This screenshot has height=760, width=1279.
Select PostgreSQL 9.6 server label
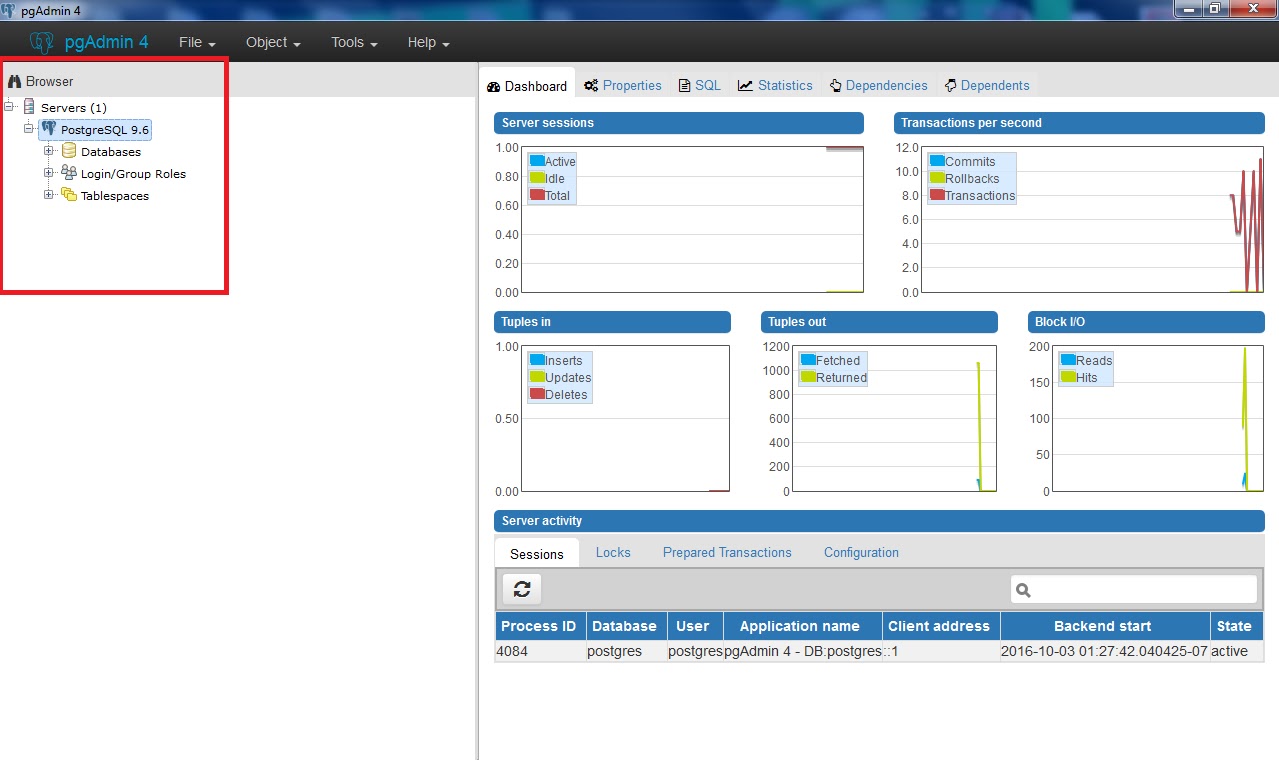[105, 130]
